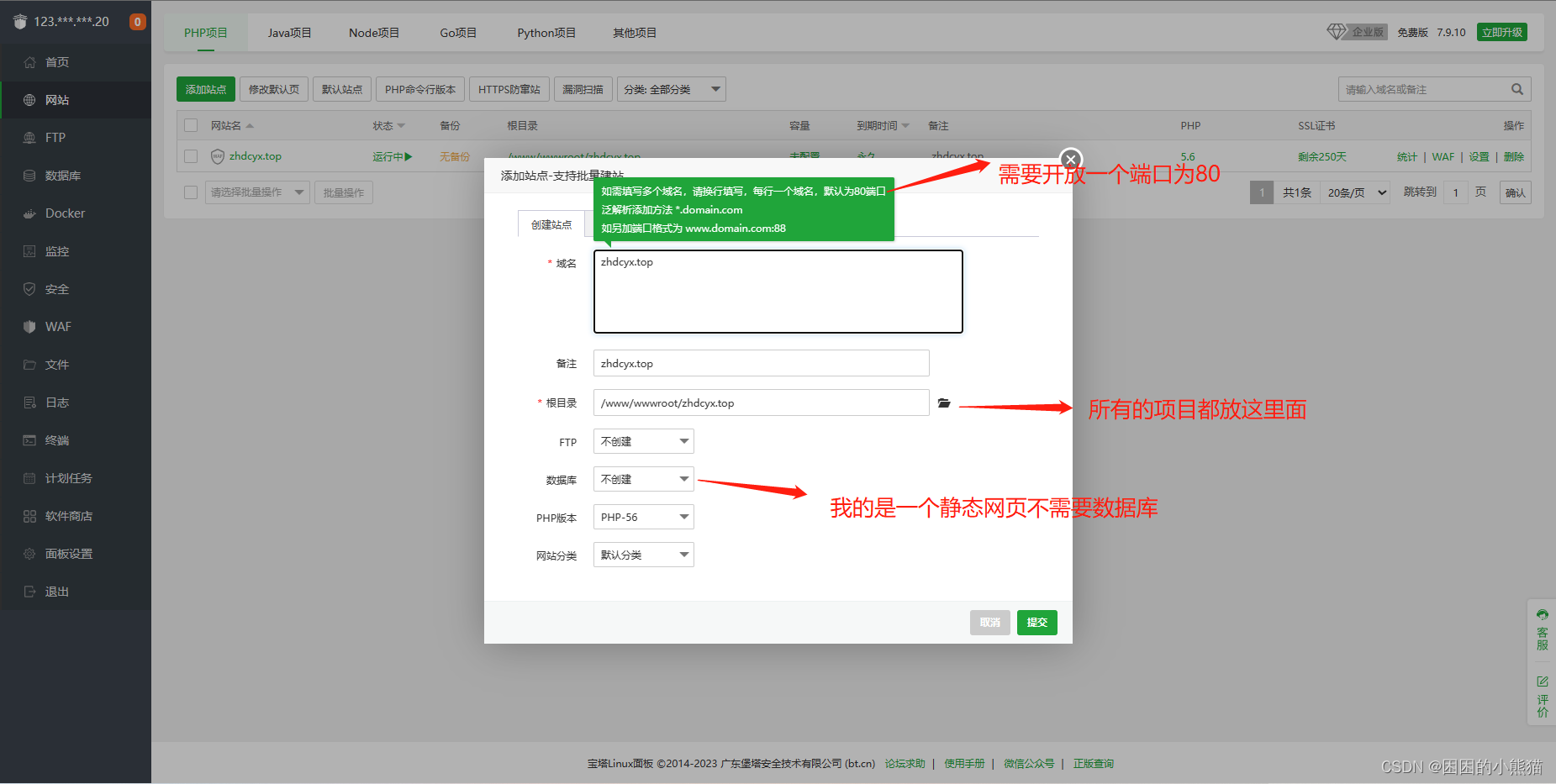Open the 数据库 不创建 dropdown
This screenshot has width=1556, height=784.
click(643, 479)
